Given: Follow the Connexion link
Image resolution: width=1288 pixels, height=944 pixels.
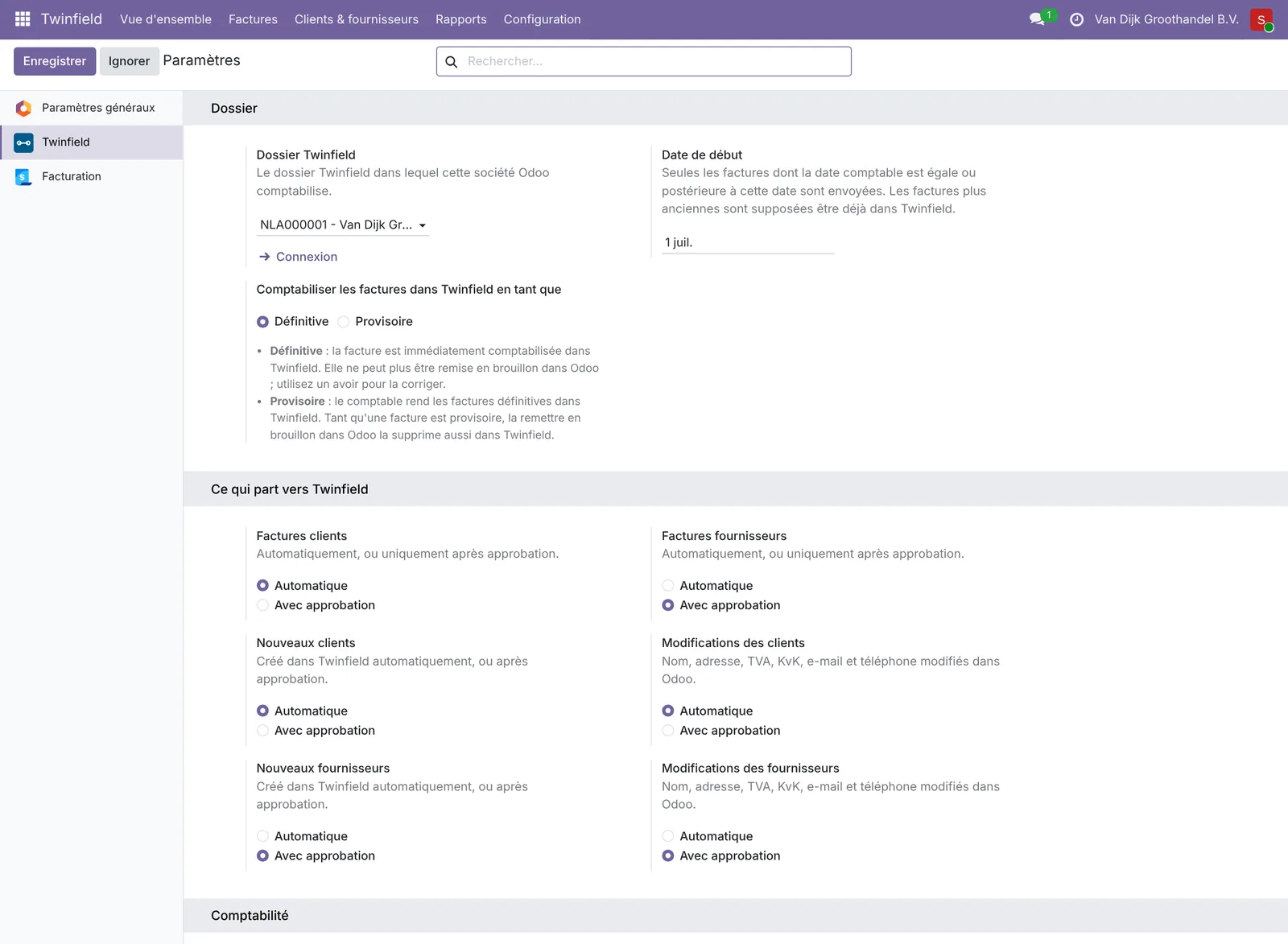Looking at the screenshot, I should 299,257.
